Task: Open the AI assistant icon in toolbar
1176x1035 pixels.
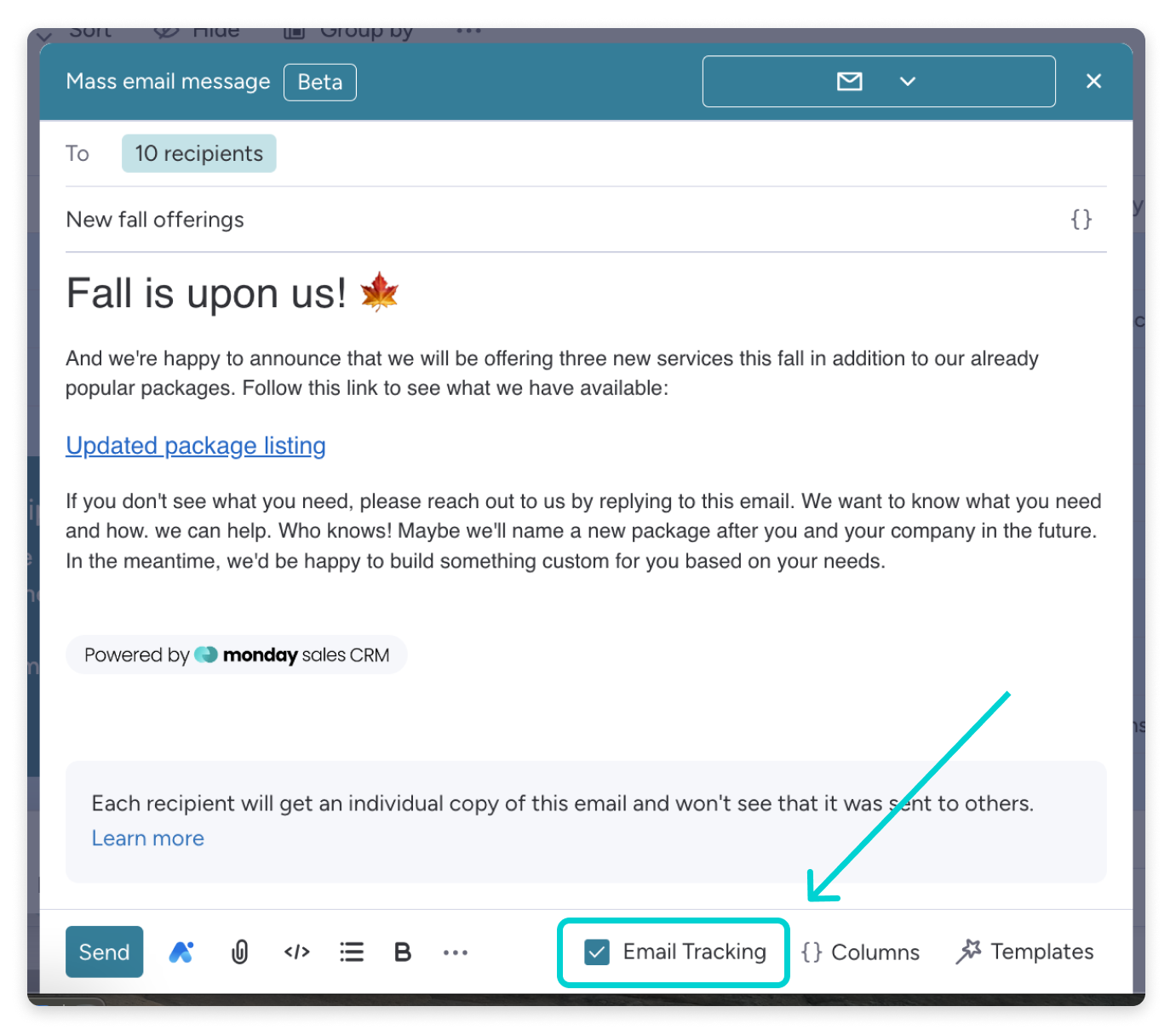Action: [181, 952]
